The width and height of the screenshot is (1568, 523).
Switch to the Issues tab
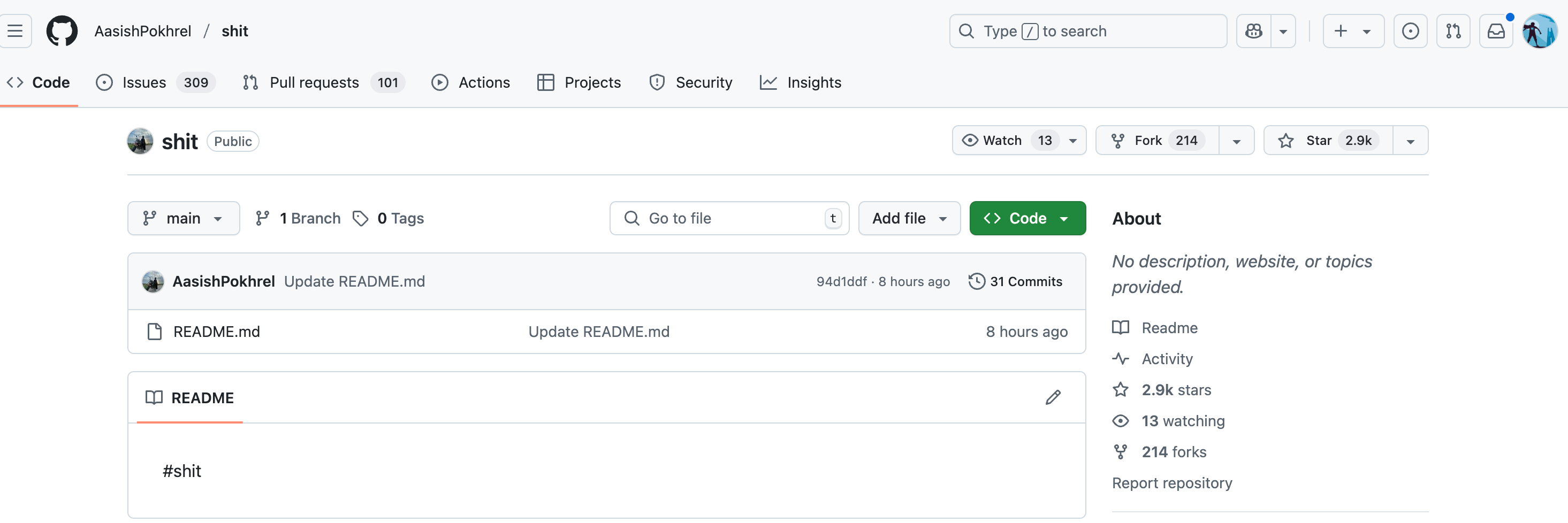156,82
